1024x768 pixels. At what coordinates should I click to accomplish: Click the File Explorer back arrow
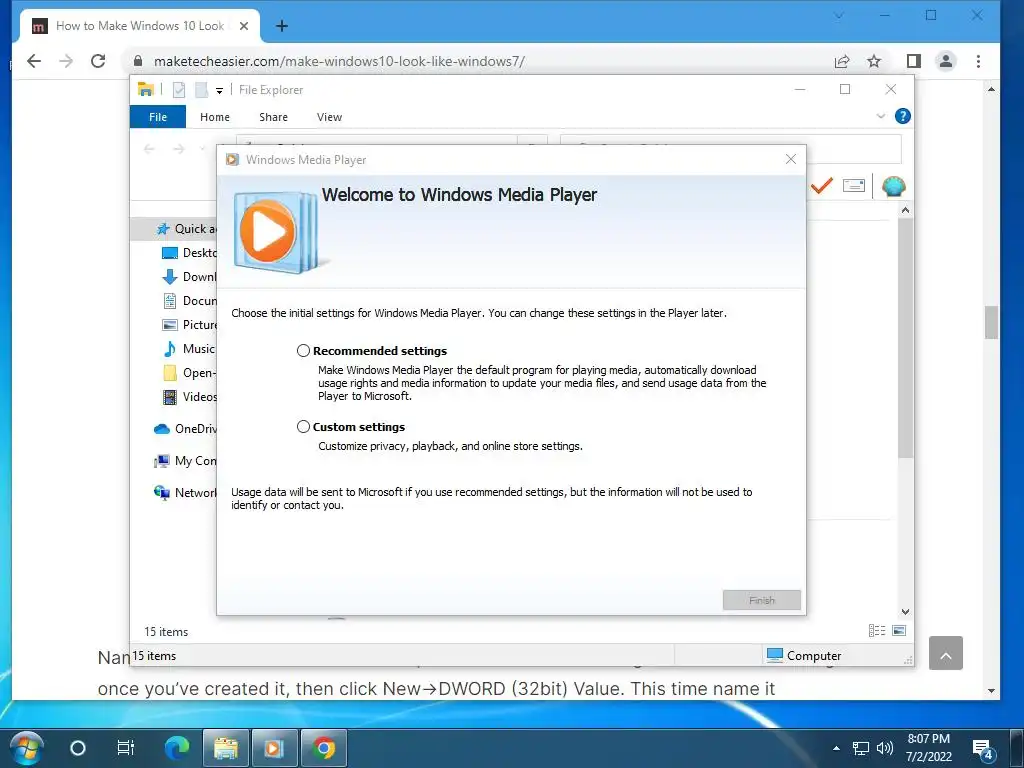[x=149, y=149]
